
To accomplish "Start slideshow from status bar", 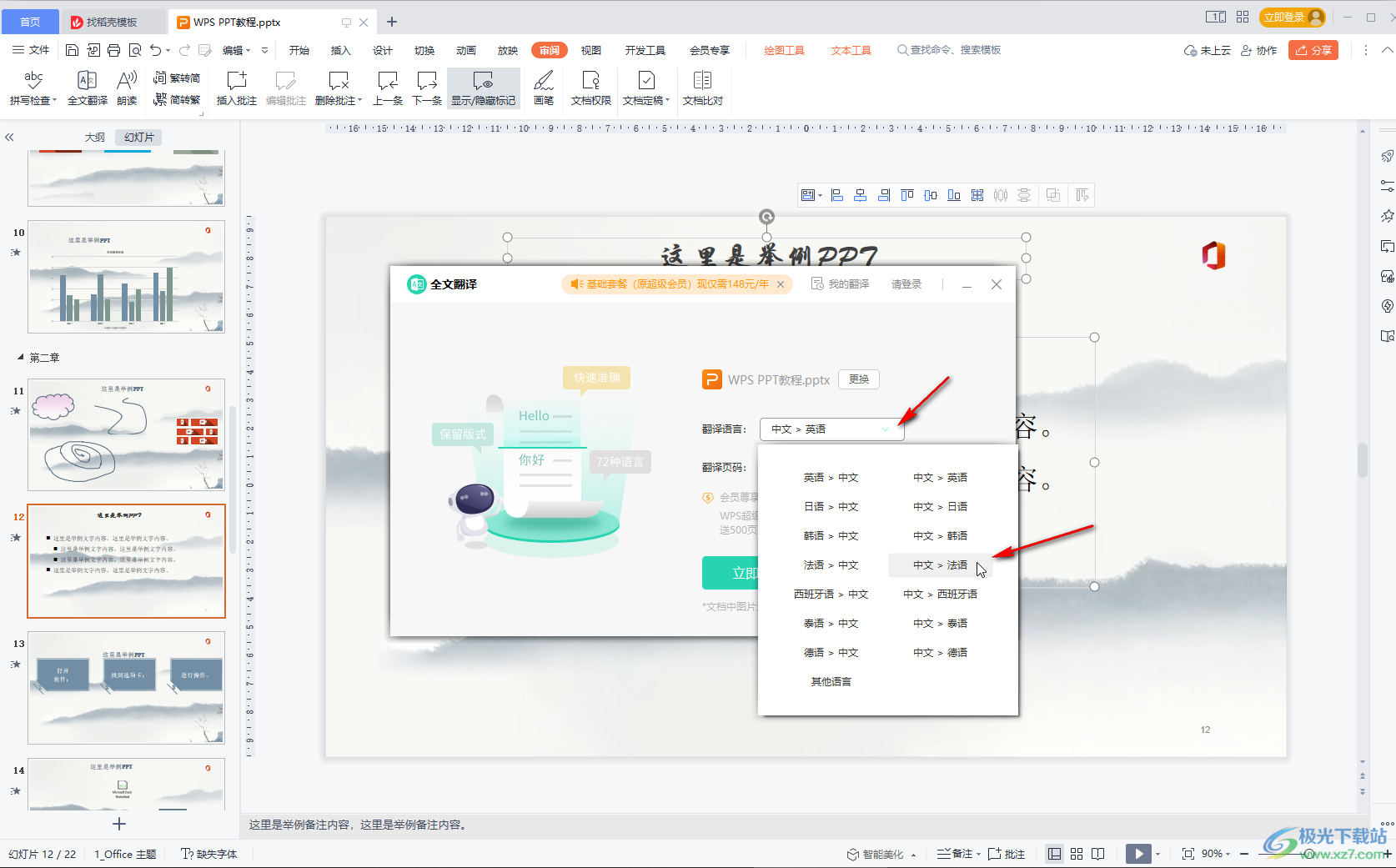I will point(1137,854).
